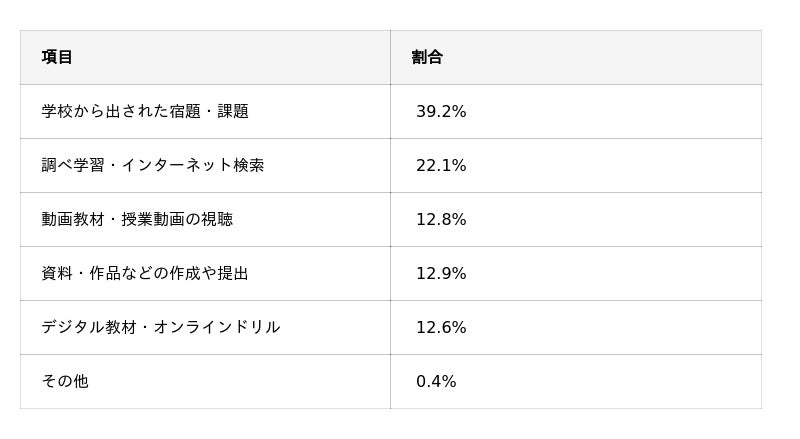Screen dimensions: 800x439
Task: Click the word 宿題 in first row
Action: tap(186, 111)
